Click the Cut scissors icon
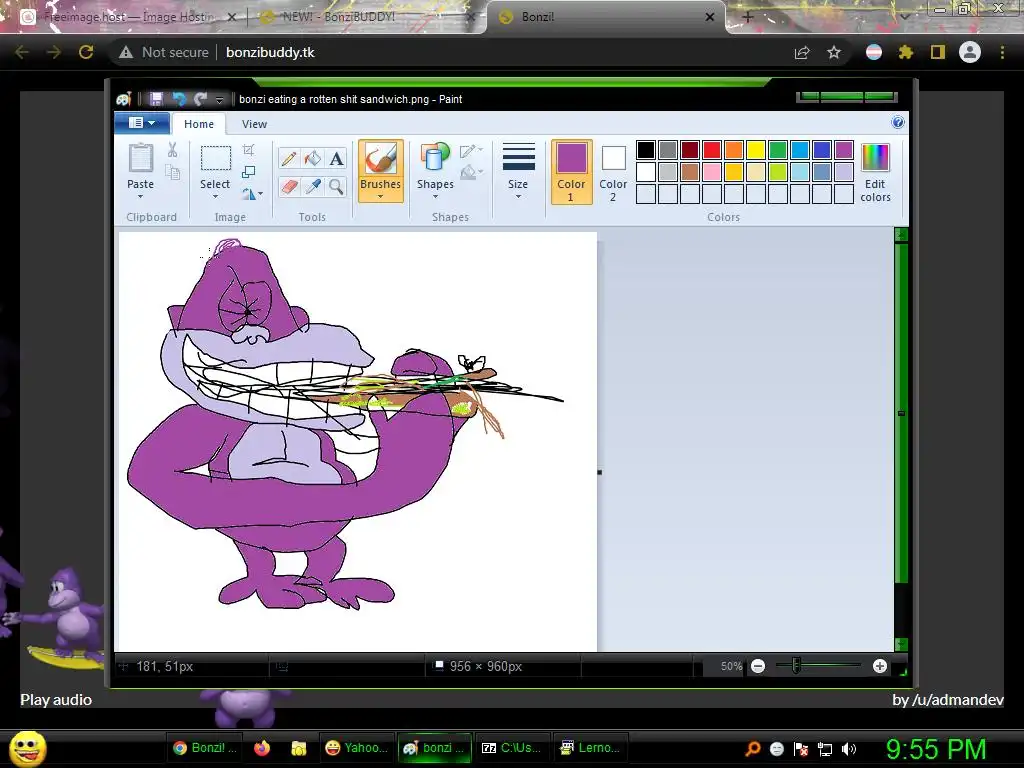 [172, 150]
